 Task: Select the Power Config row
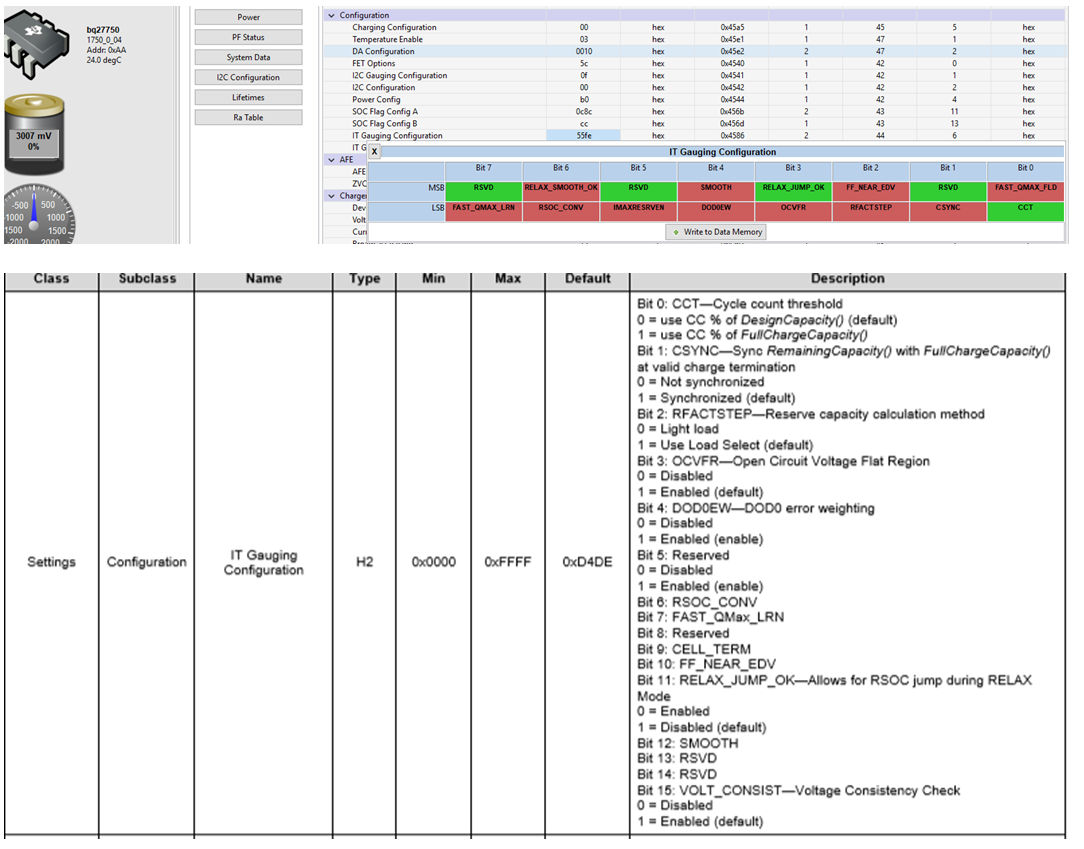tap(695, 100)
